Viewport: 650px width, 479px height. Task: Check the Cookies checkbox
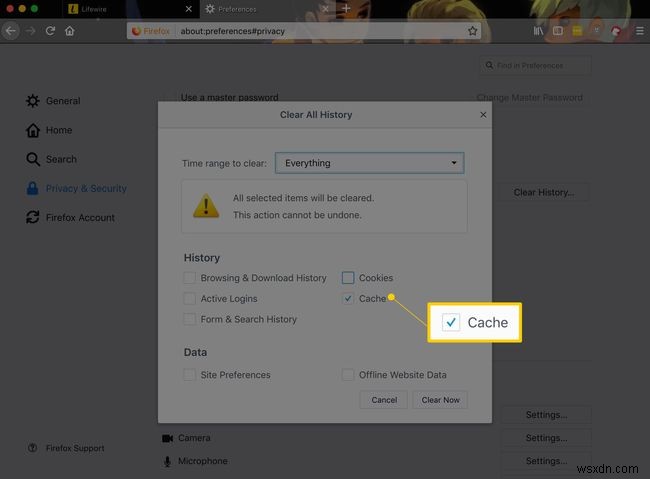pos(348,277)
